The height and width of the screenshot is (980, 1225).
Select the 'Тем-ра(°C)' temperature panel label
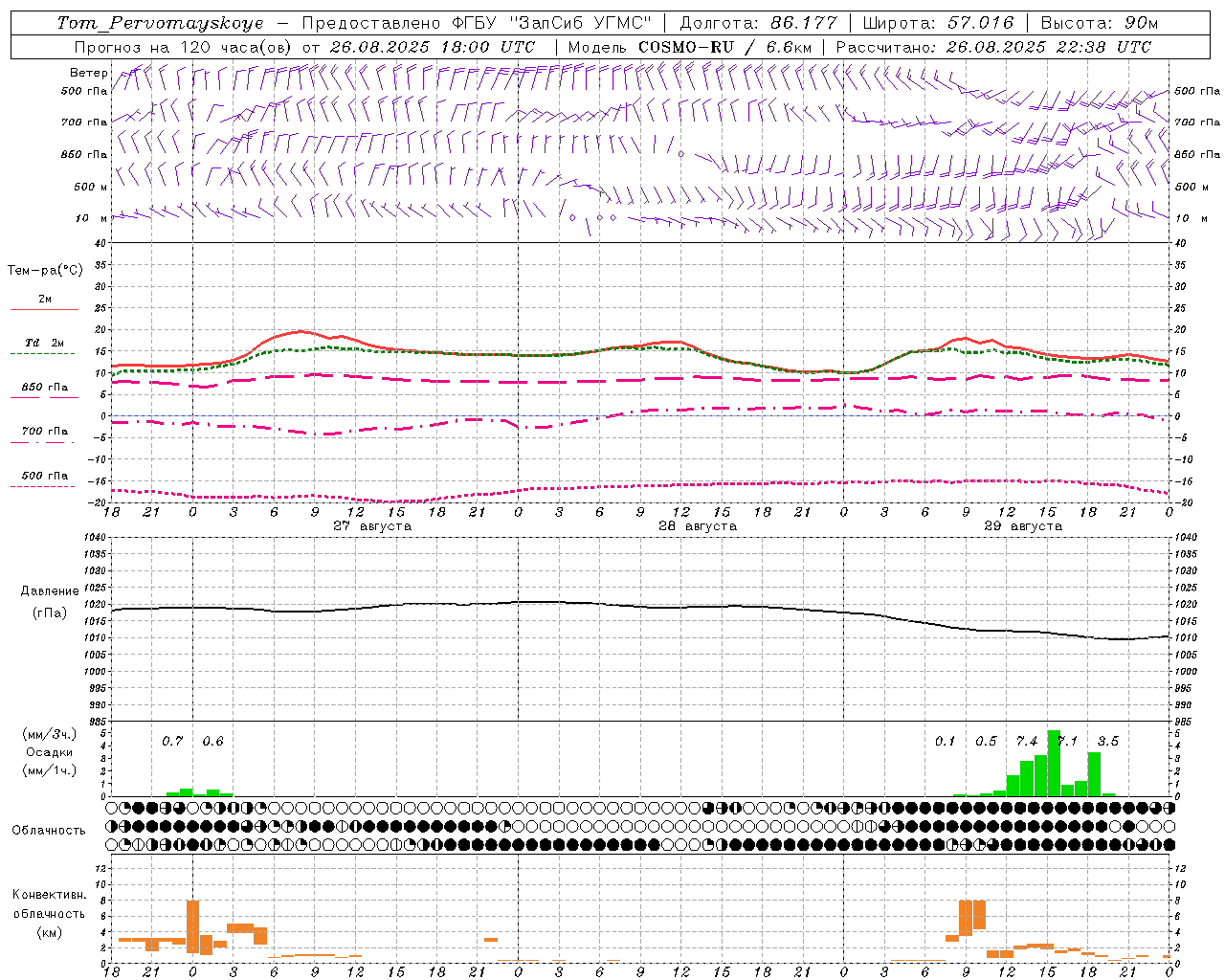(x=45, y=271)
